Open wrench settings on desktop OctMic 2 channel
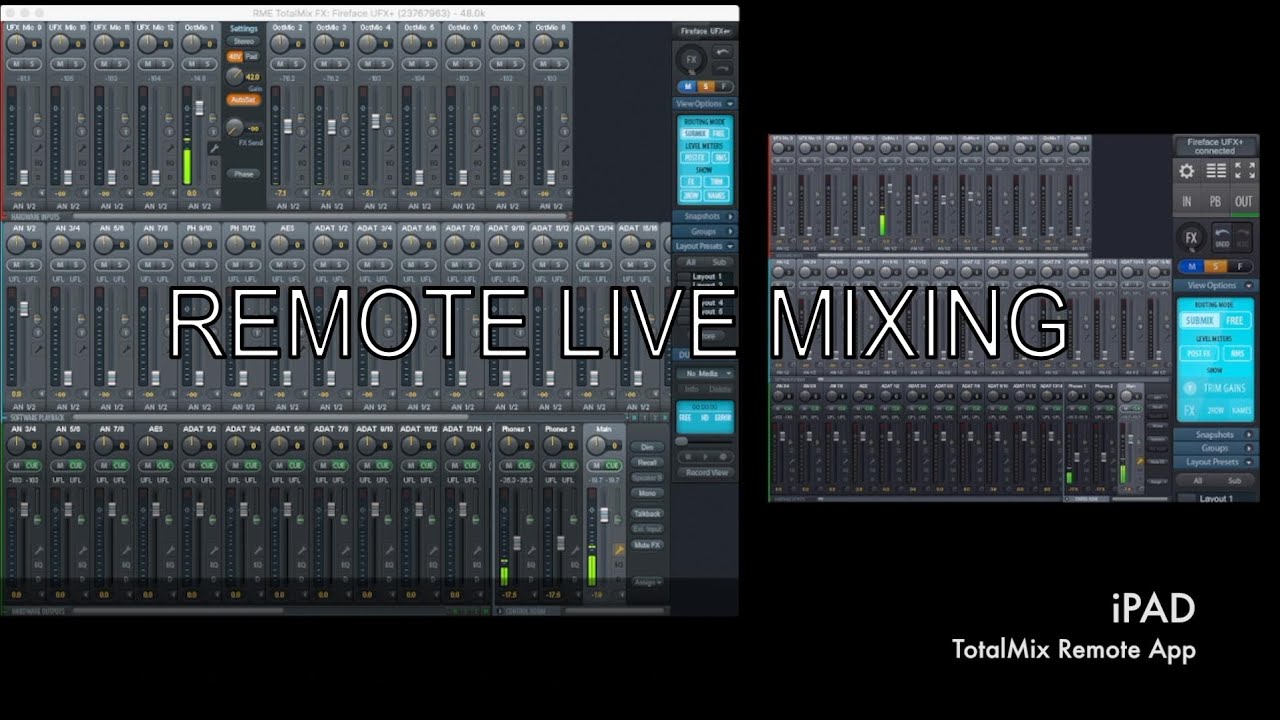1280x720 pixels. [x=301, y=148]
